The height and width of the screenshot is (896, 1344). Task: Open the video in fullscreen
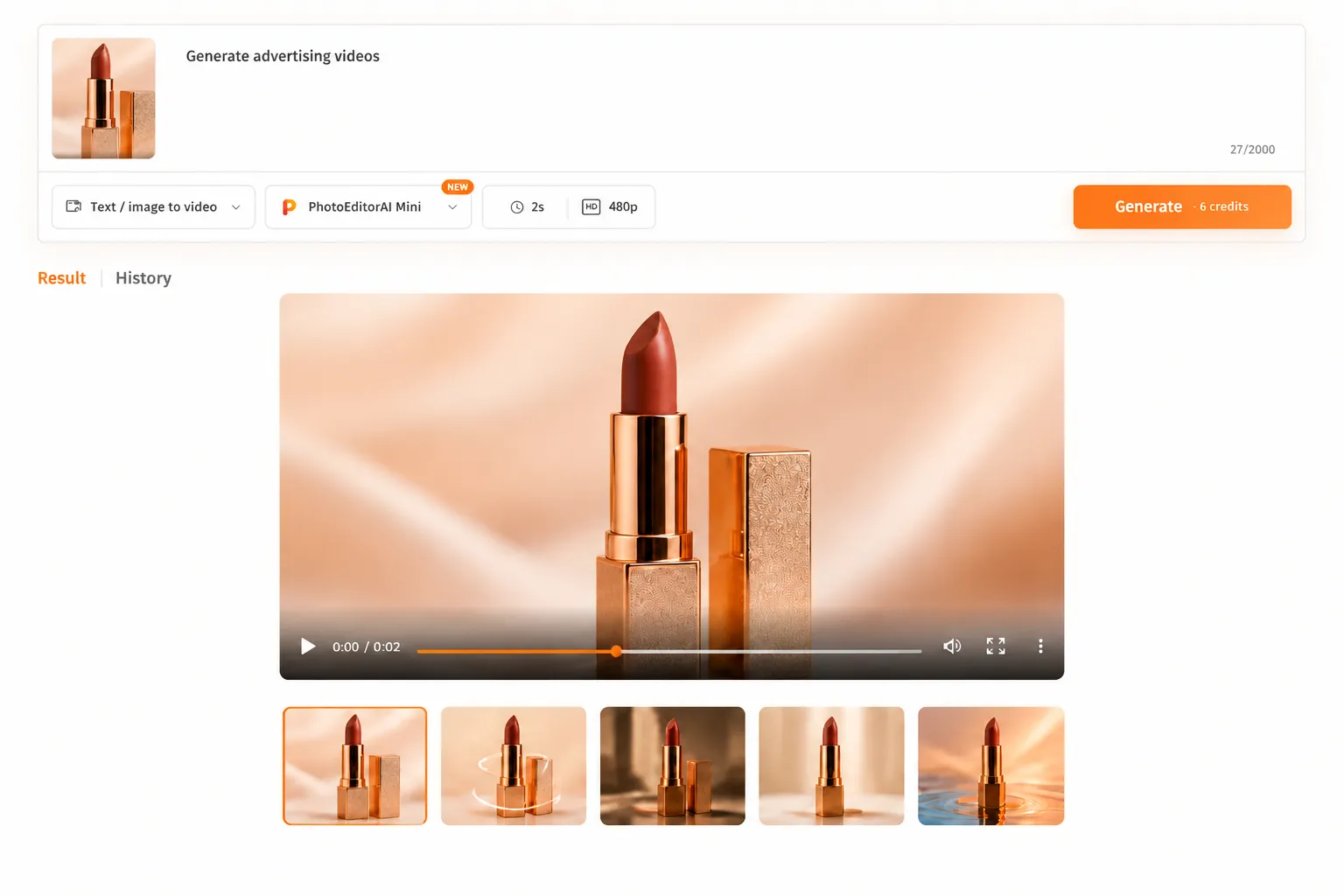click(996, 646)
